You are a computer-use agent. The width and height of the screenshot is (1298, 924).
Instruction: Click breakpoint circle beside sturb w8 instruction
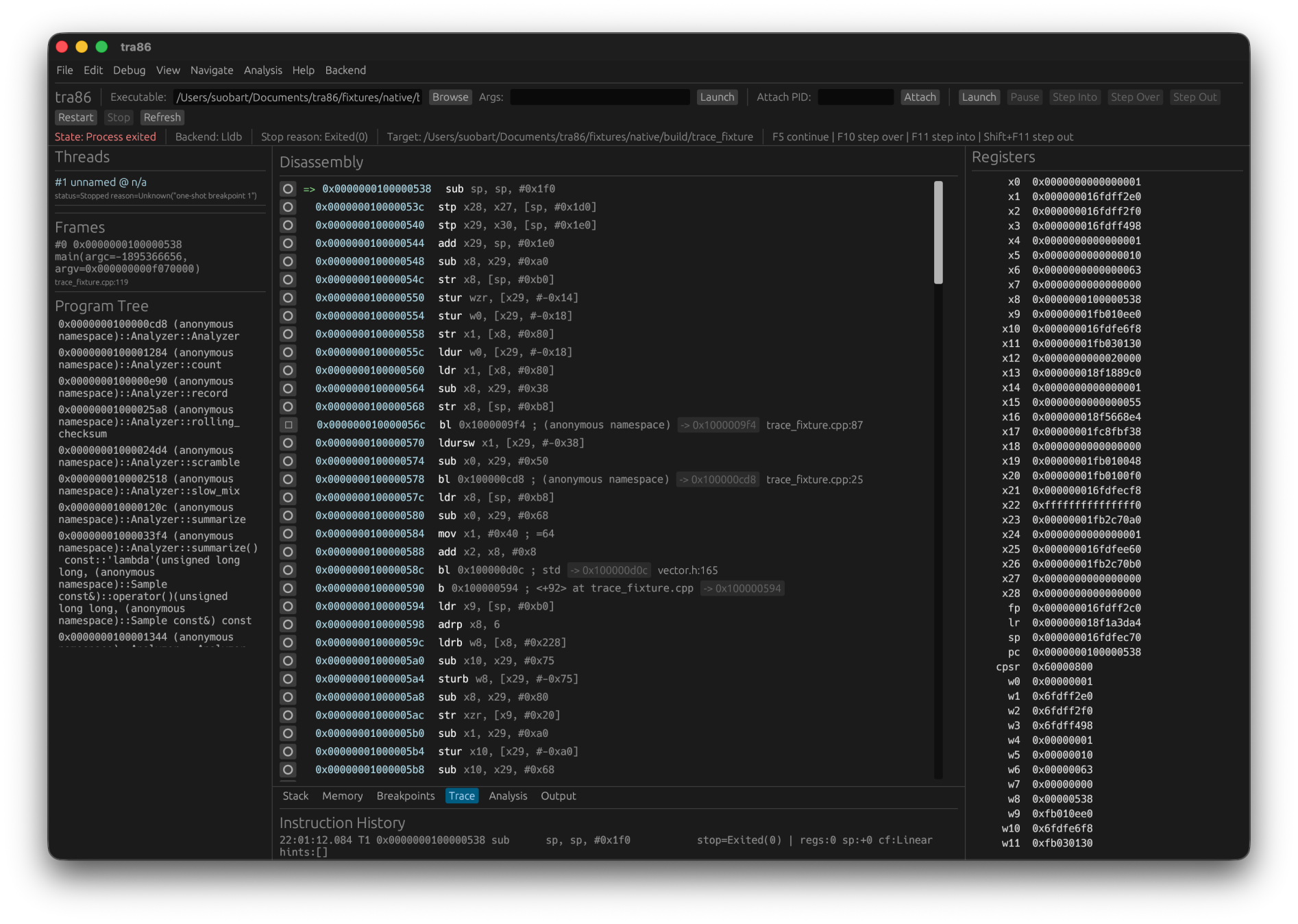pos(288,679)
